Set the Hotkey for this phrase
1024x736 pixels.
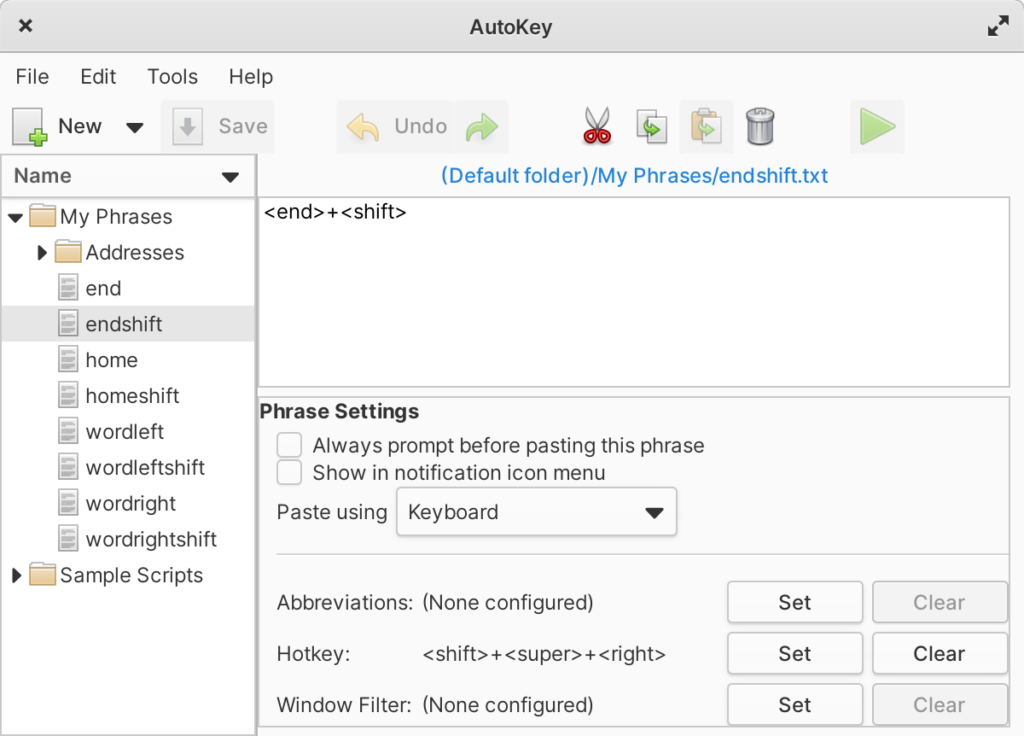point(795,654)
